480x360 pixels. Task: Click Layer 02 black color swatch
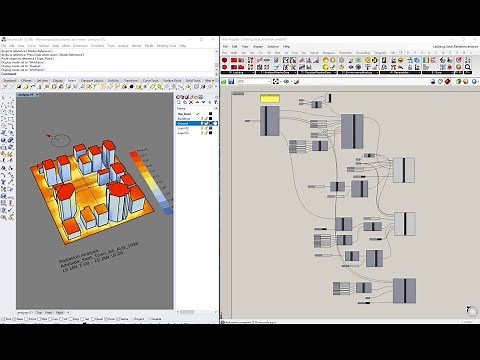click(x=210, y=128)
